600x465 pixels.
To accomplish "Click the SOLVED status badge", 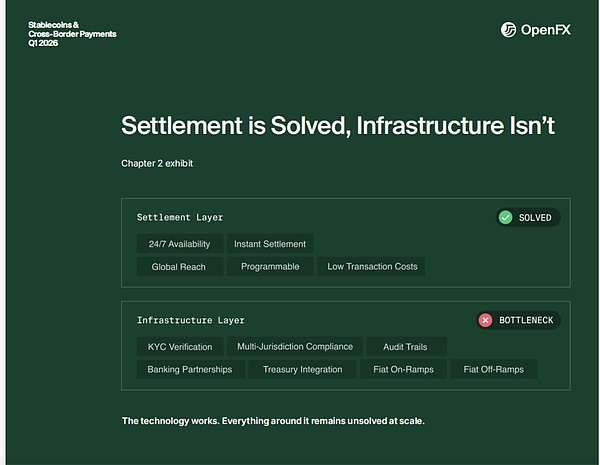I will pos(528,217).
